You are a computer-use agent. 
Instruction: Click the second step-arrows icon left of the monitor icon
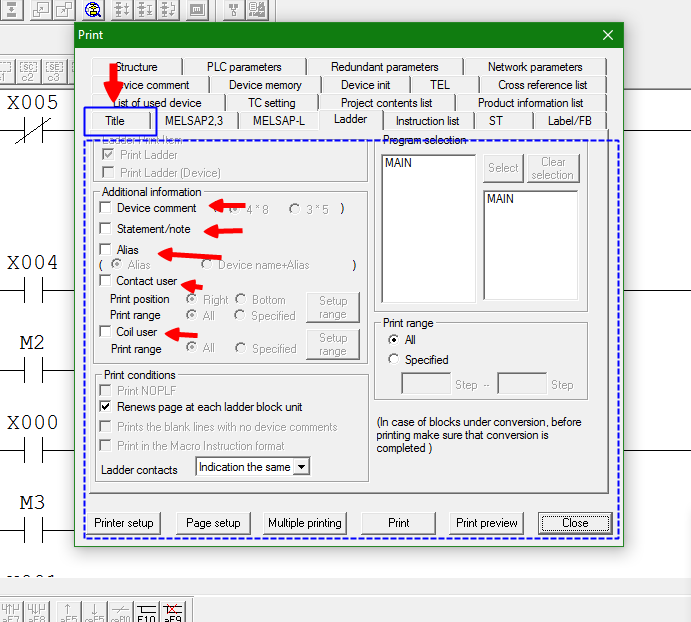(145, 10)
